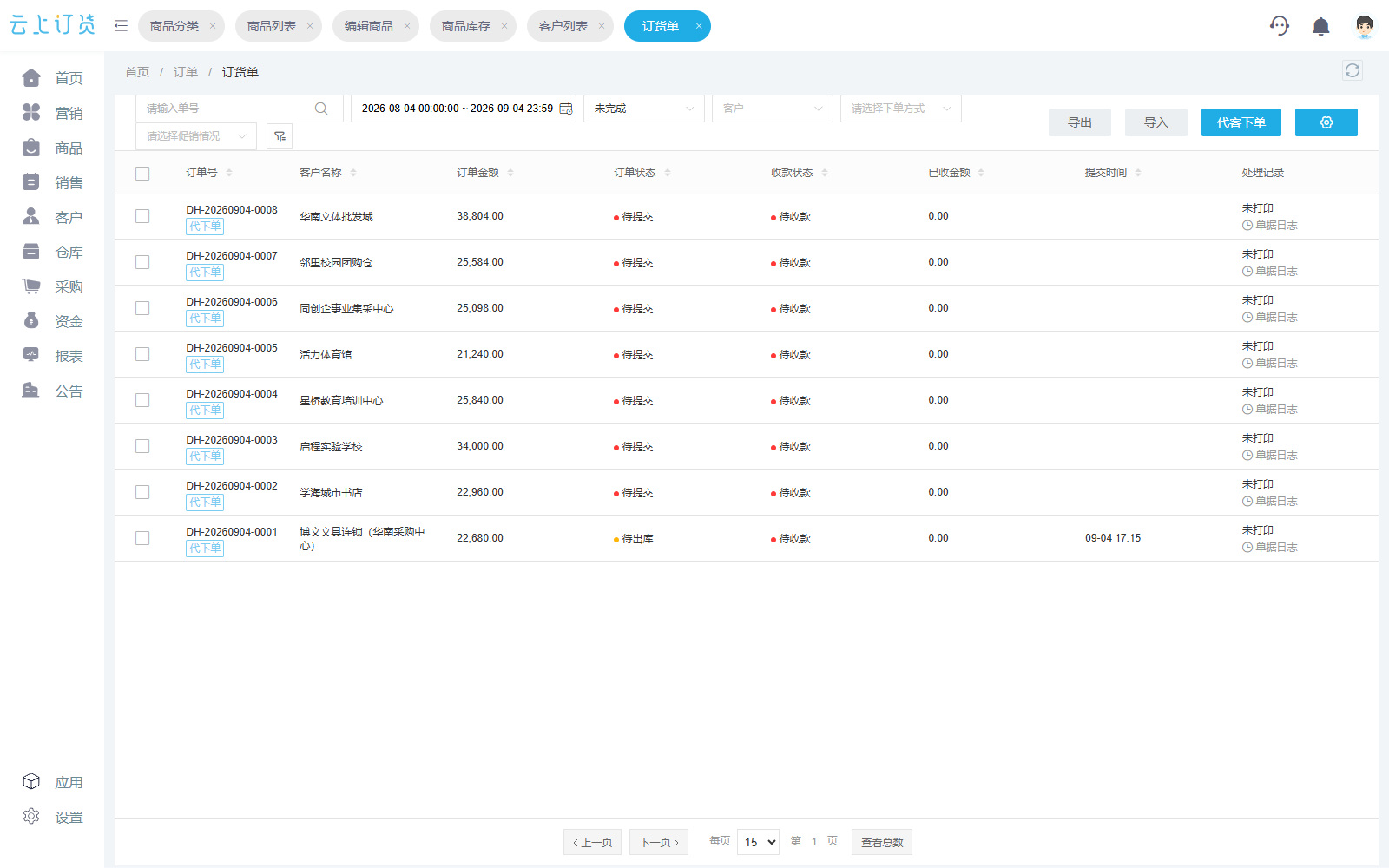Sort by 订单金额 column
This screenshot has height=868, width=1389.
pyautogui.click(x=485, y=173)
